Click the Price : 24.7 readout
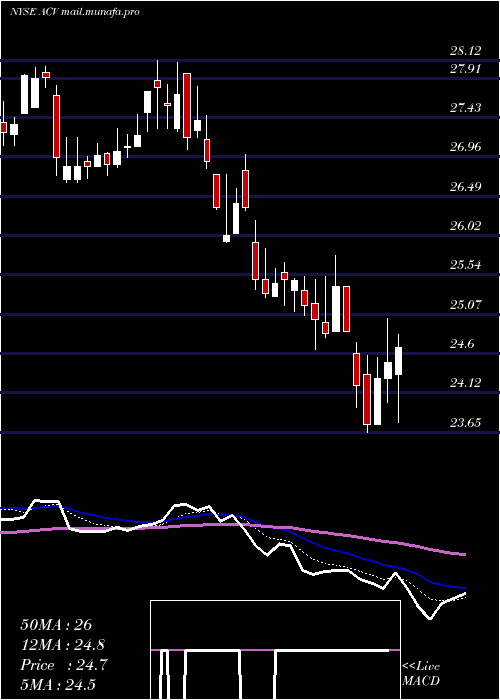 63,665
